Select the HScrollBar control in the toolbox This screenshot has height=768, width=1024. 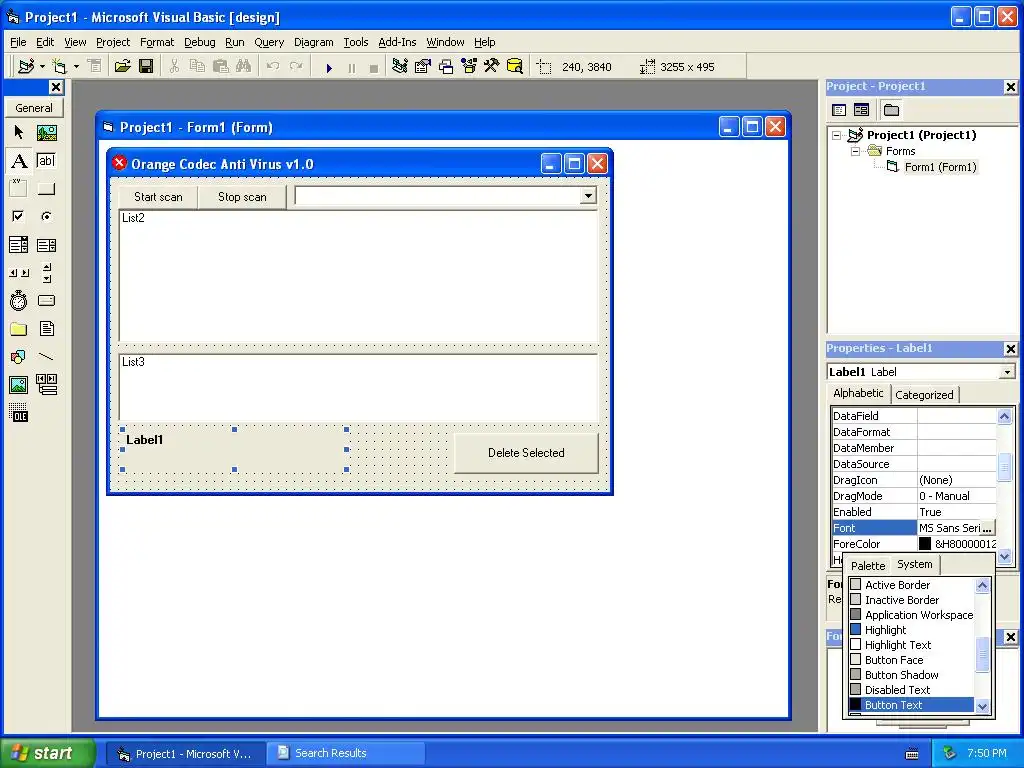click(19, 273)
